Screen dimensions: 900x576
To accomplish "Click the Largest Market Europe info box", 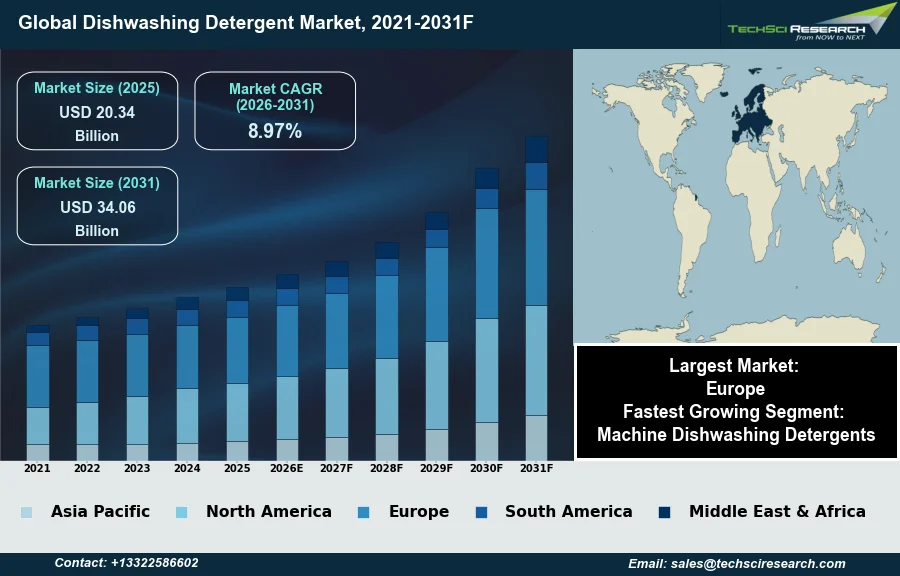I will click(x=736, y=378).
